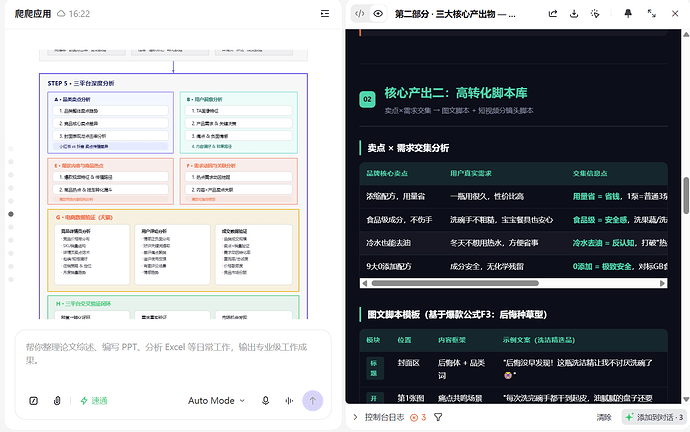Toggle eye preview mode
This screenshot has height=432, width=690.
click(x=378, y=14)
